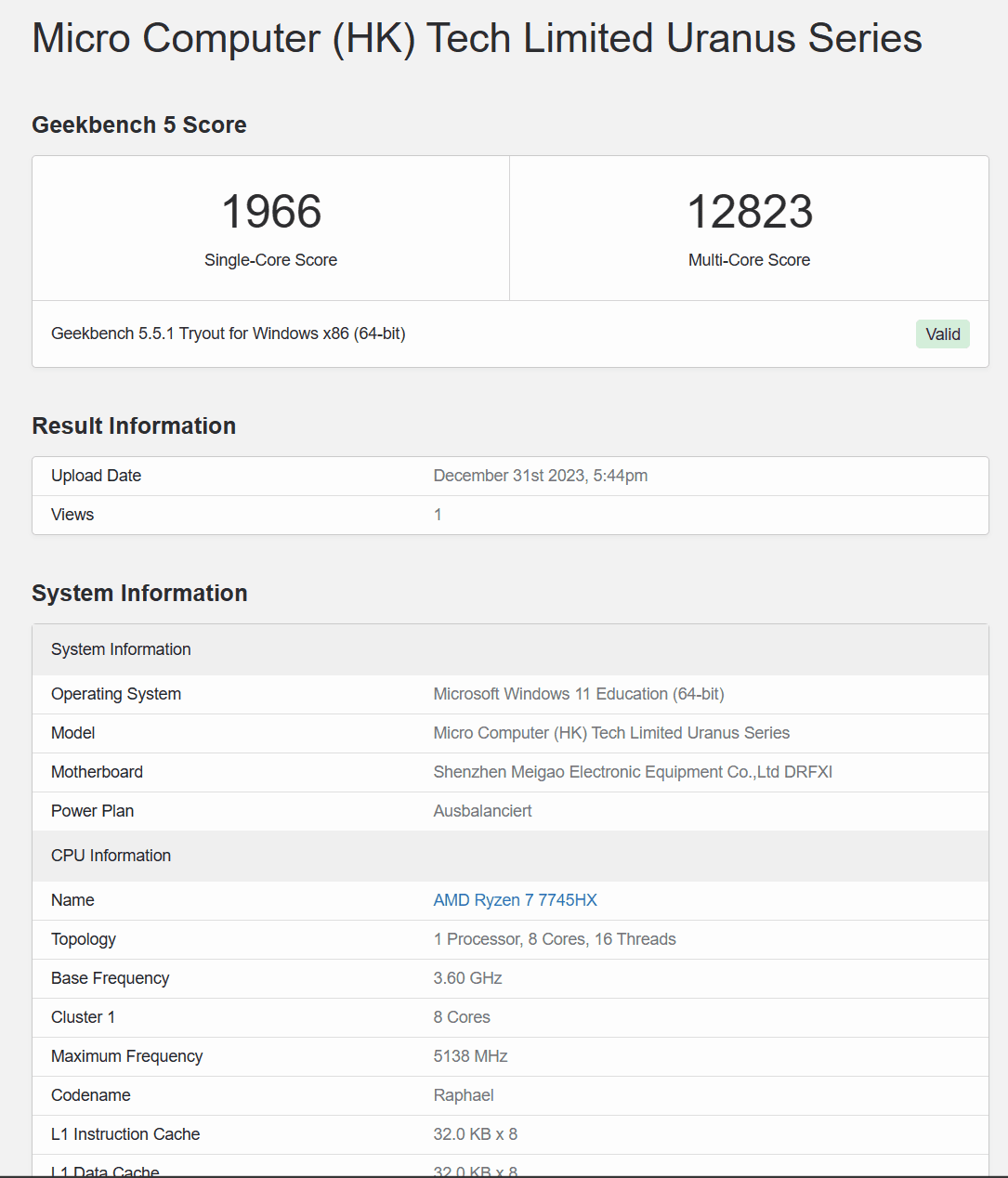Click the Operating System label
The height and width of the screenshot is (1178, 1008).
pyautogui.click(x=116, y=694)
